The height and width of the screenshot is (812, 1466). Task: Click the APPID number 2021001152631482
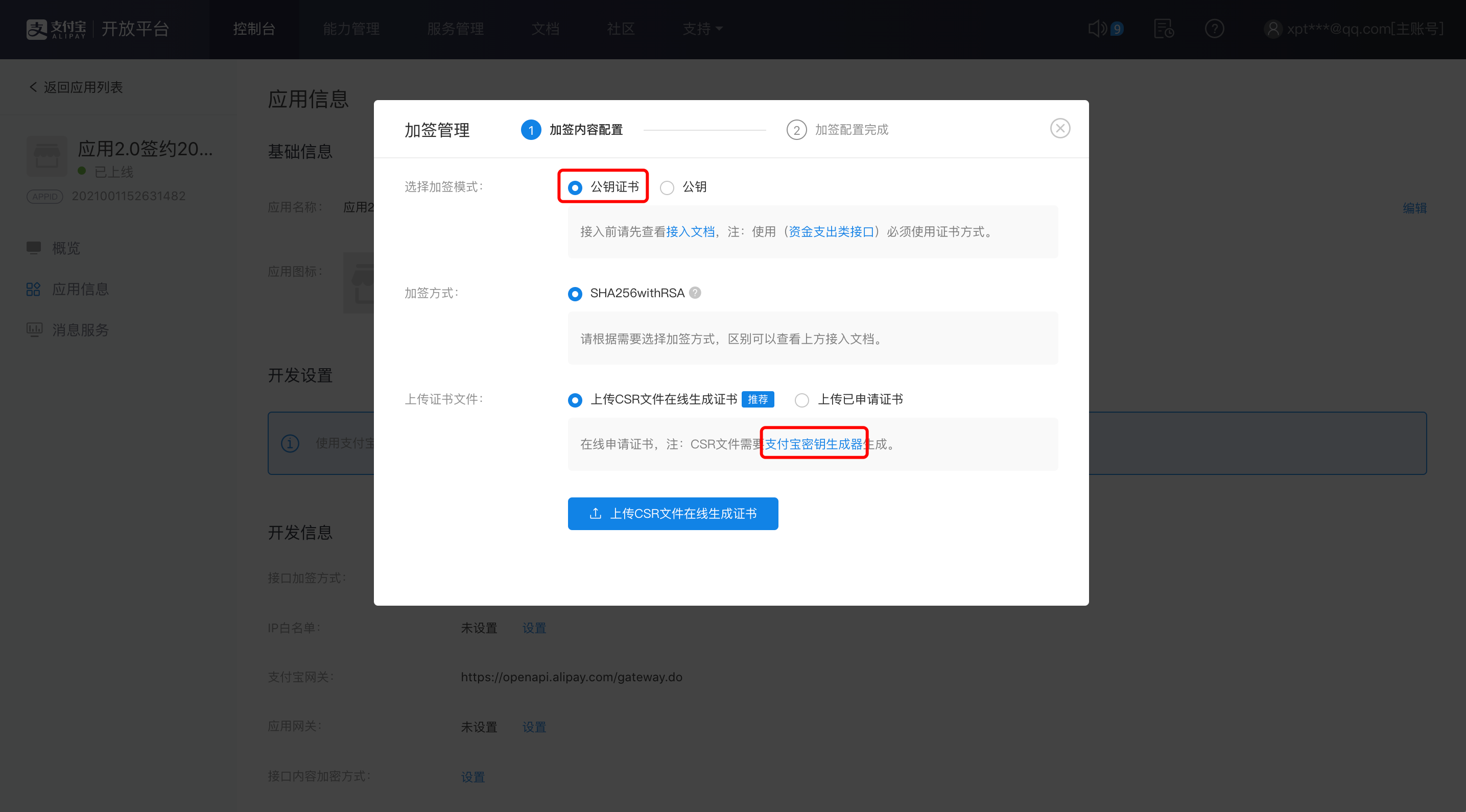click(x=129, y=196)
